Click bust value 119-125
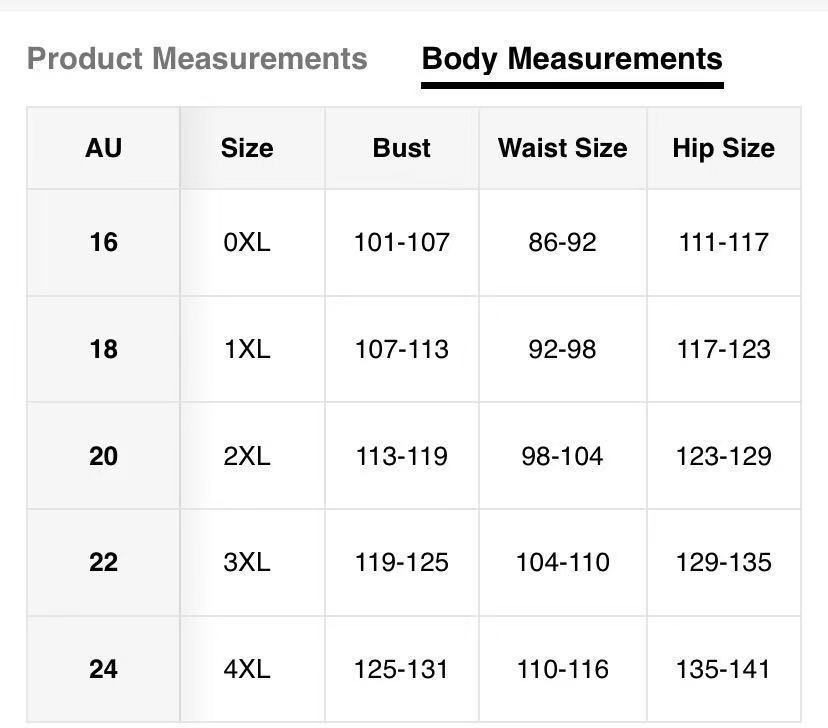This screenshot has width=828, height=728. tap(402, 562)
